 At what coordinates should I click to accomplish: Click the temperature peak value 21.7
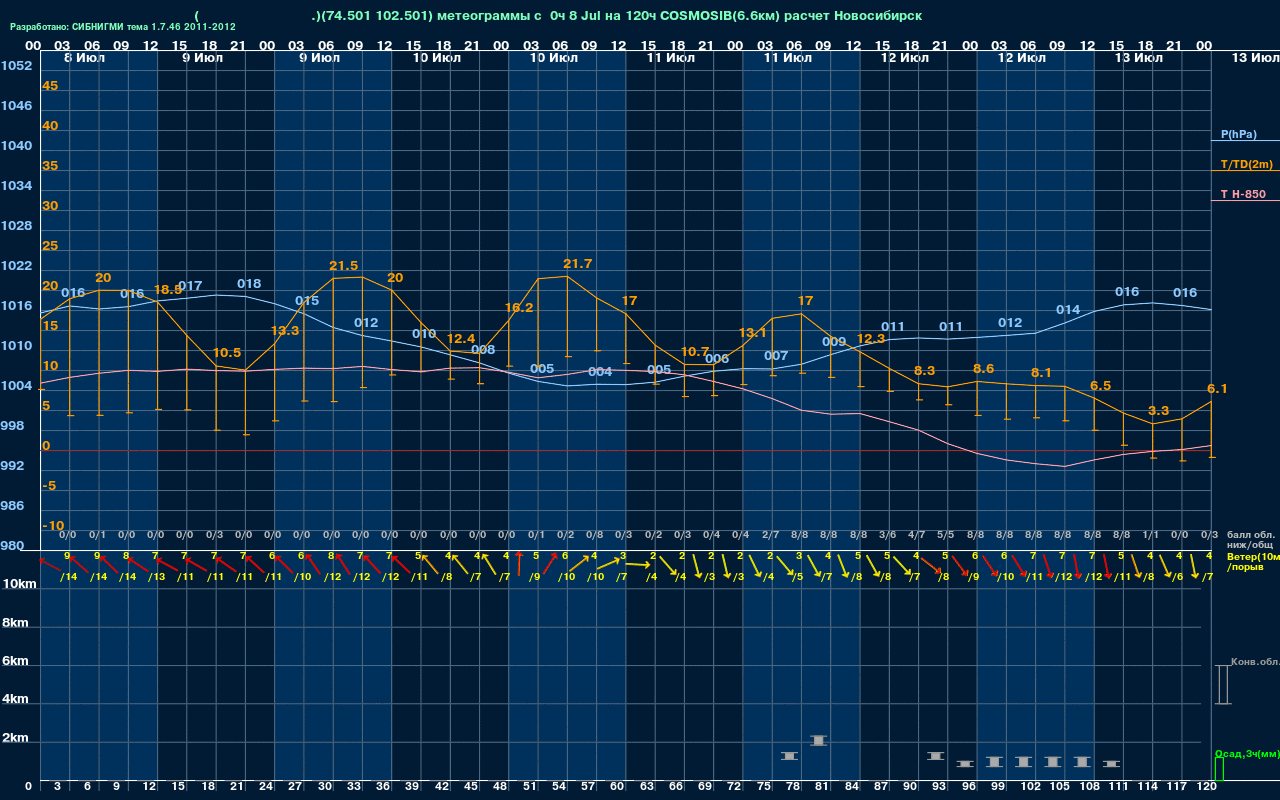(578, 264)
